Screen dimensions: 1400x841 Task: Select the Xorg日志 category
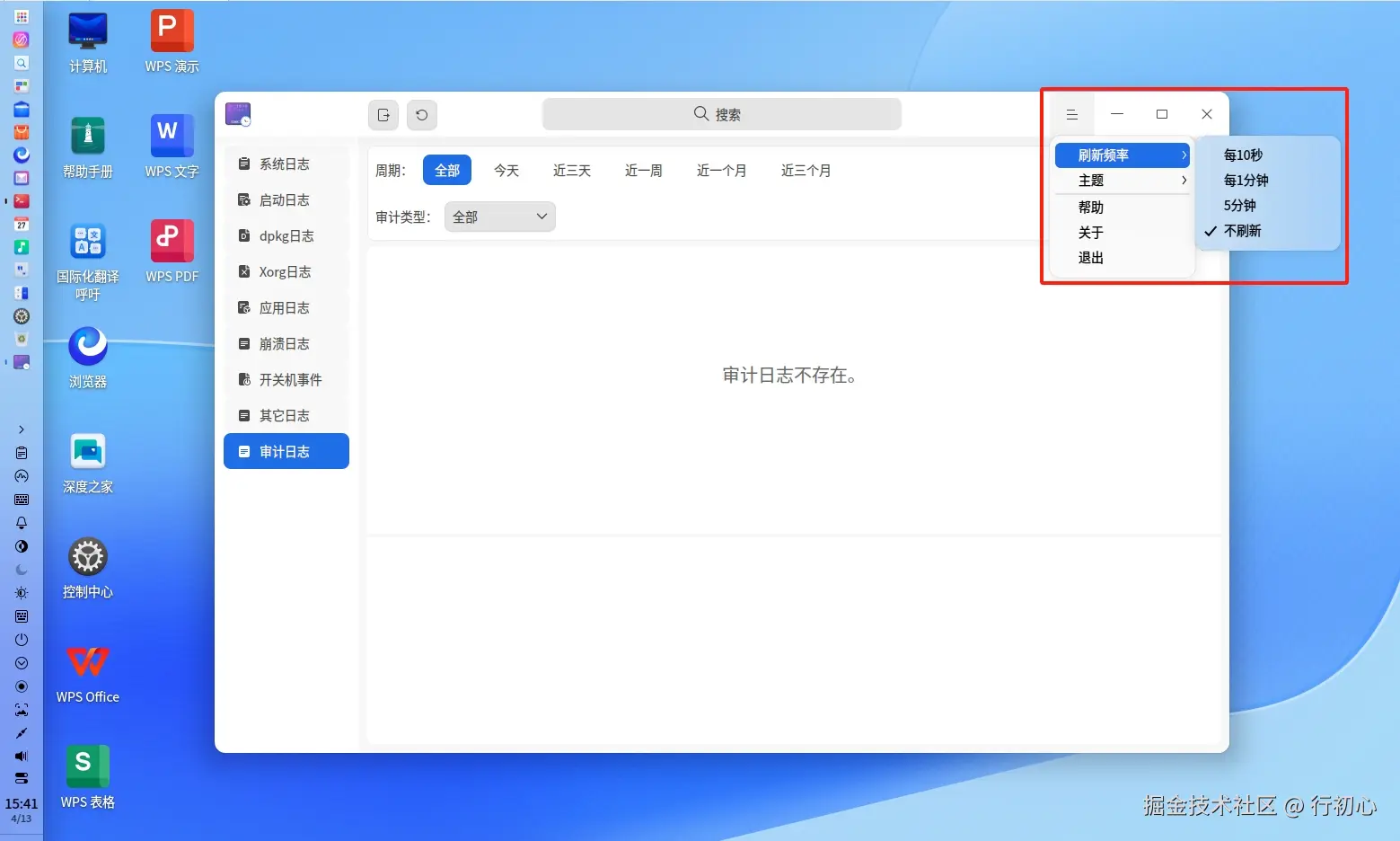pyautogui.click(x=284, y=271)
